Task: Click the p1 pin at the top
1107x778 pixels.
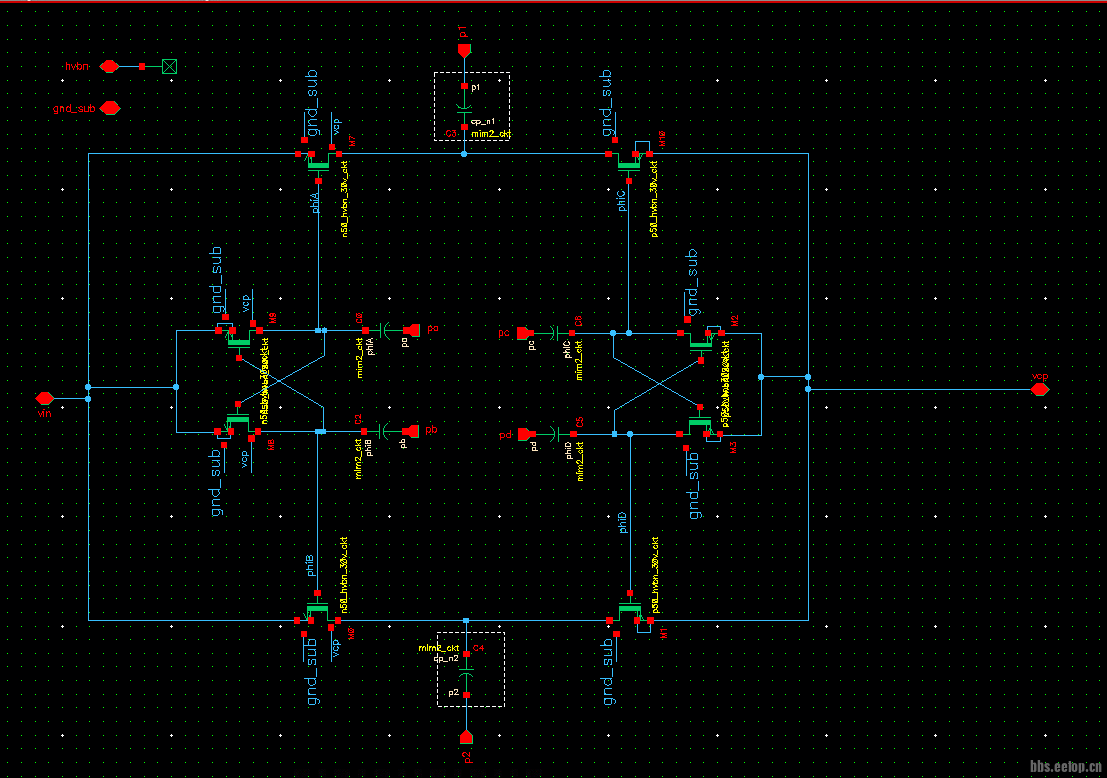Action: (463, 49)
